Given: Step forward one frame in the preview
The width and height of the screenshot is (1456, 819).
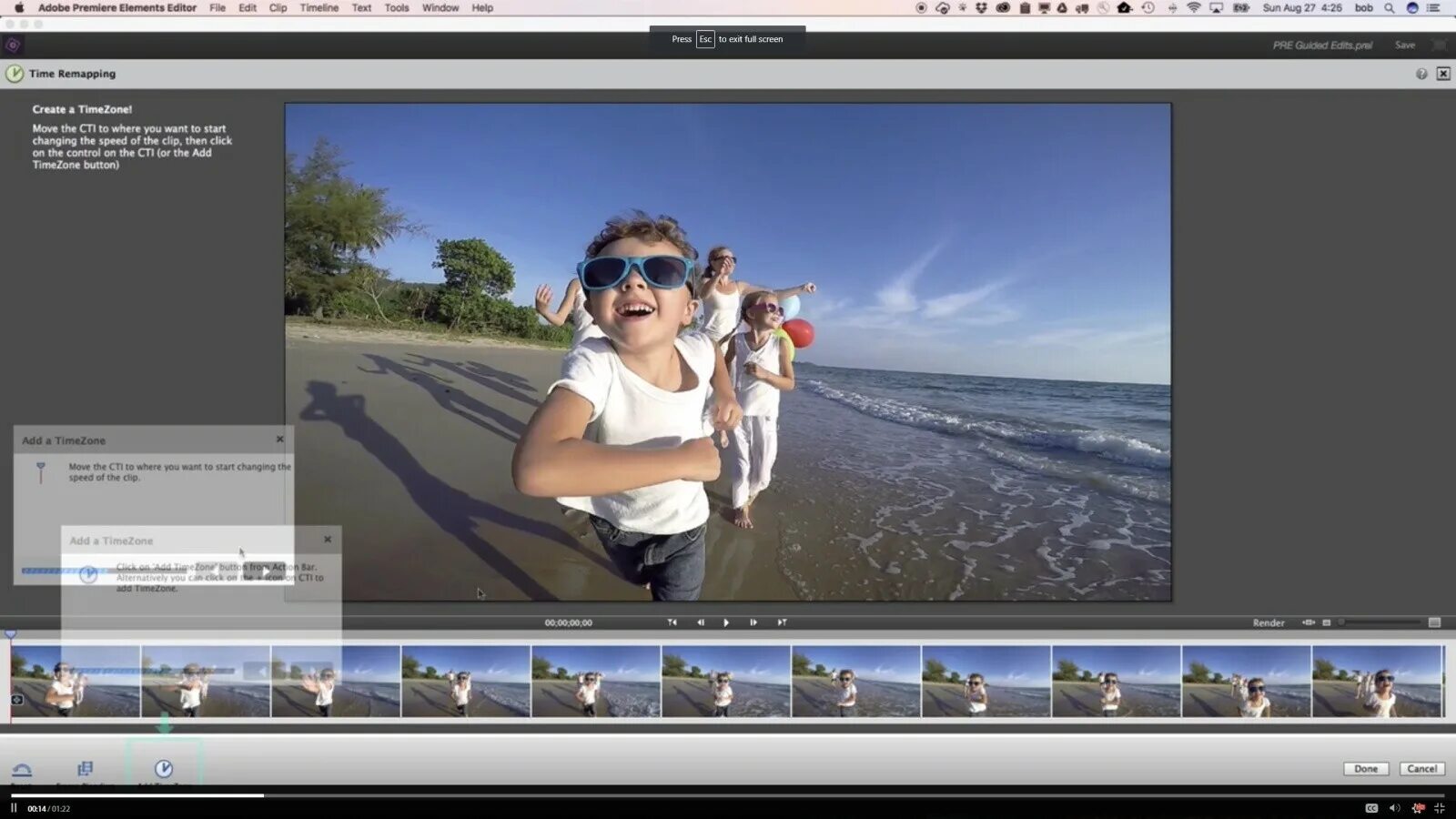Looking at the screenshot, I should (753, 622).
